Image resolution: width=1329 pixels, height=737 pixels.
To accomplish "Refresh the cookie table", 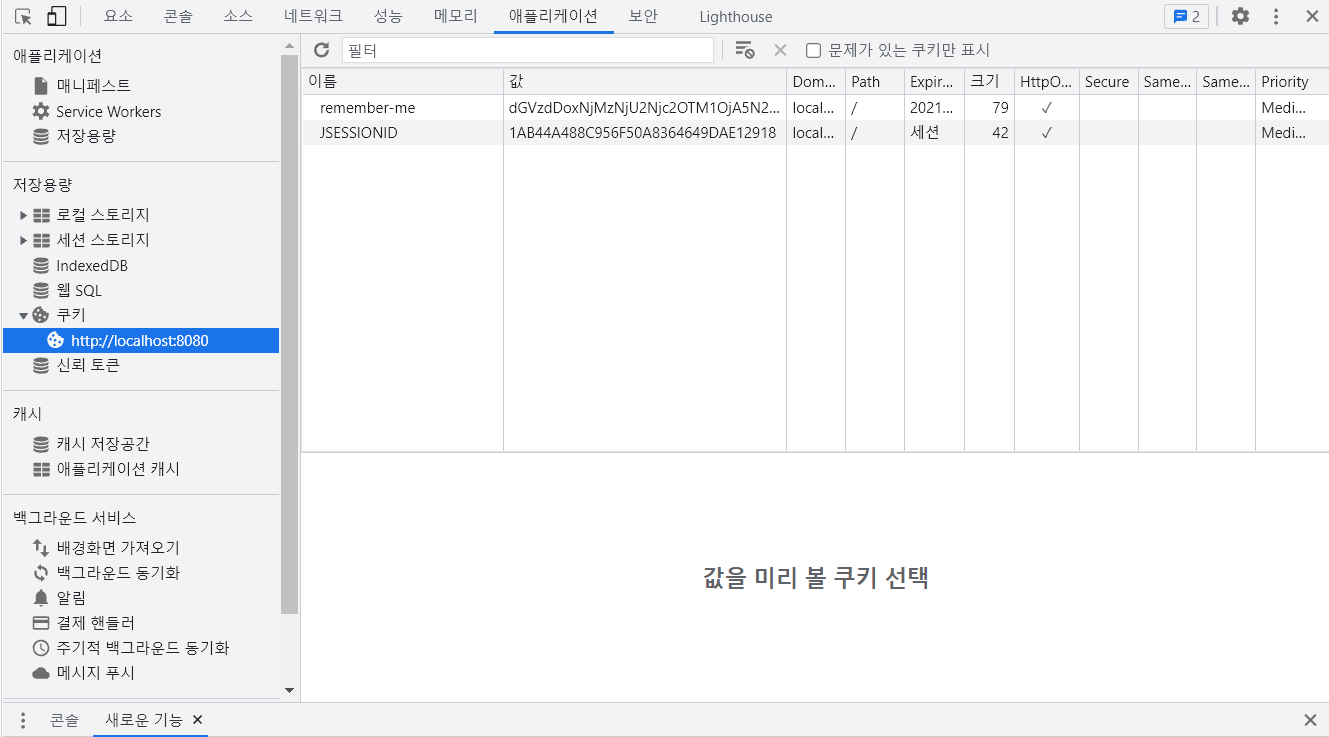I will (321, 50).
